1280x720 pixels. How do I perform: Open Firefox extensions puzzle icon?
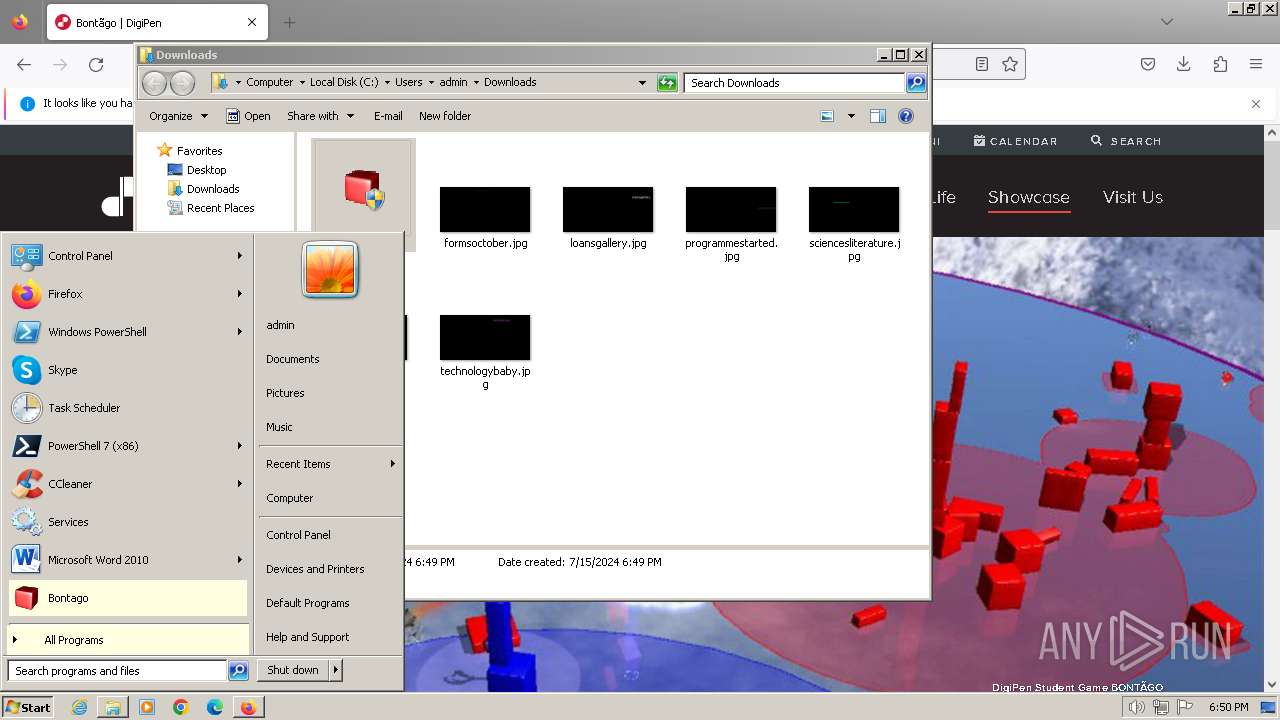point(1220,64)
